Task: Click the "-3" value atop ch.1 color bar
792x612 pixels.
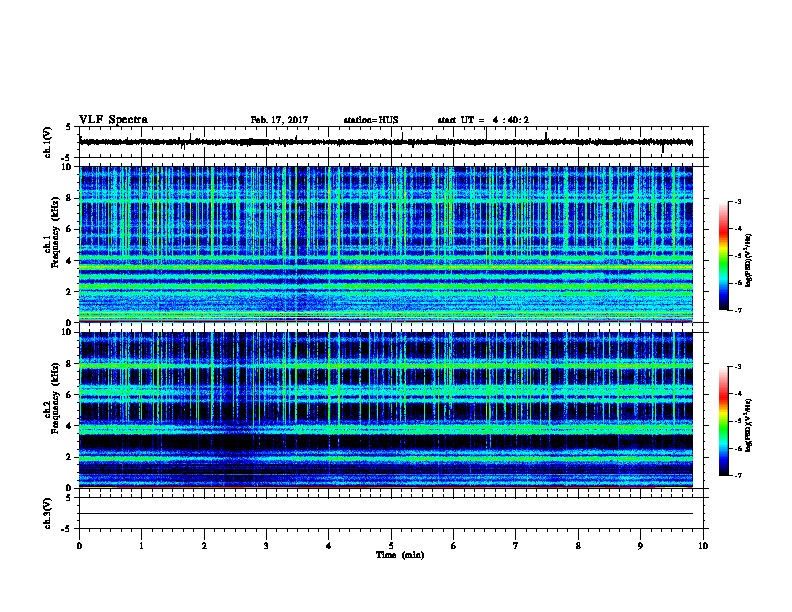Action: pyautogui.click(x=737, y=202)
